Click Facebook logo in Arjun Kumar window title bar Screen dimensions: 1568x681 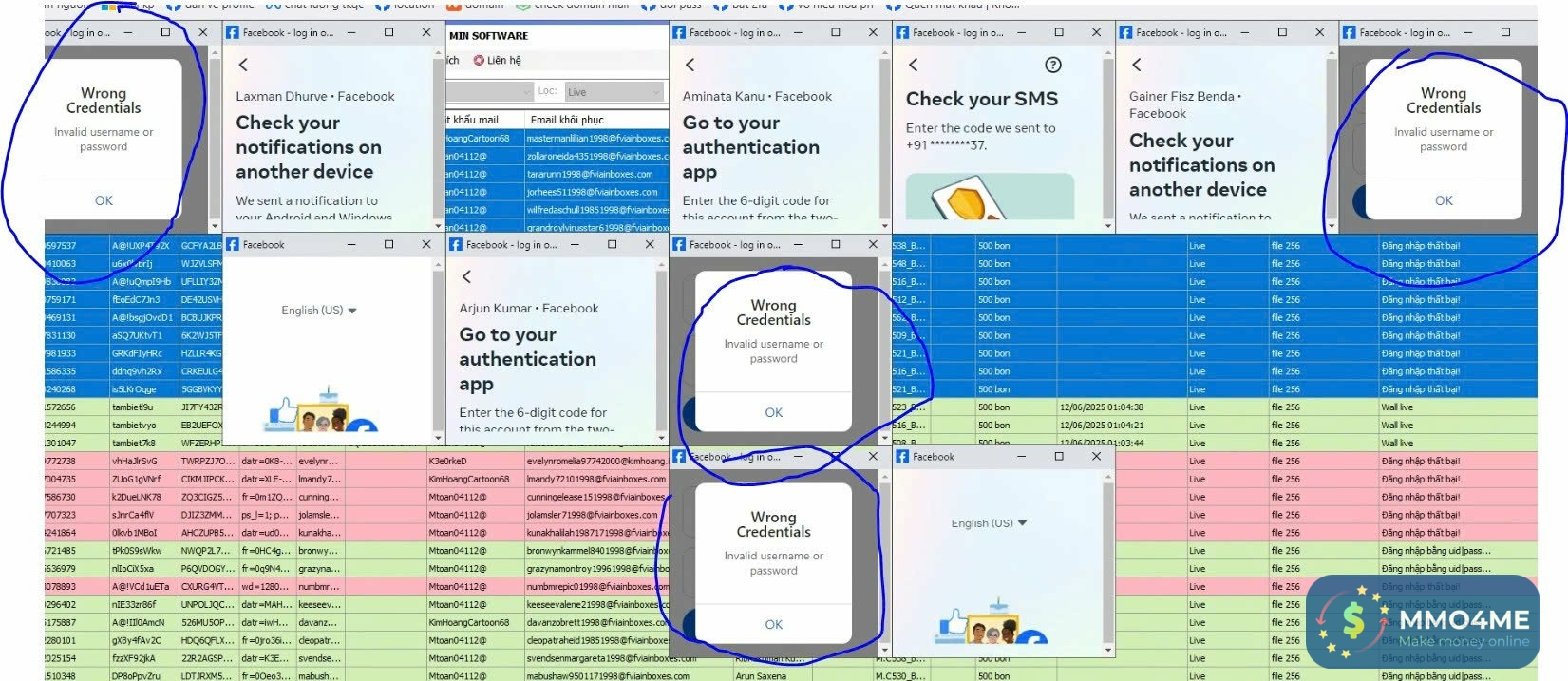tap(456, 244)
